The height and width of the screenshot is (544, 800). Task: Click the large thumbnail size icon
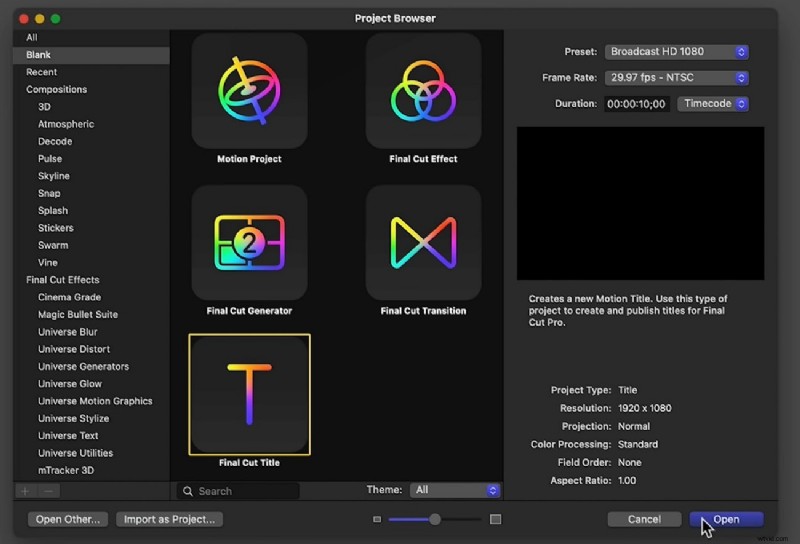coord(495,519)
